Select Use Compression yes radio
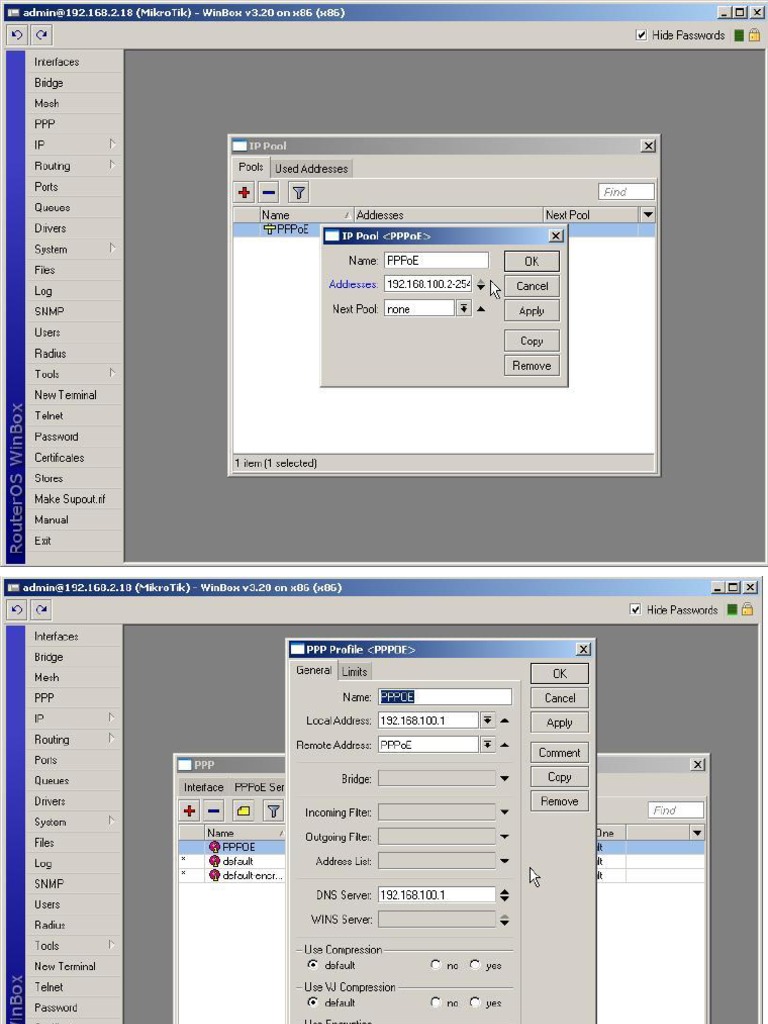Image resolution: width=768 pixels, height=1024 pixels. pos(475,965)
